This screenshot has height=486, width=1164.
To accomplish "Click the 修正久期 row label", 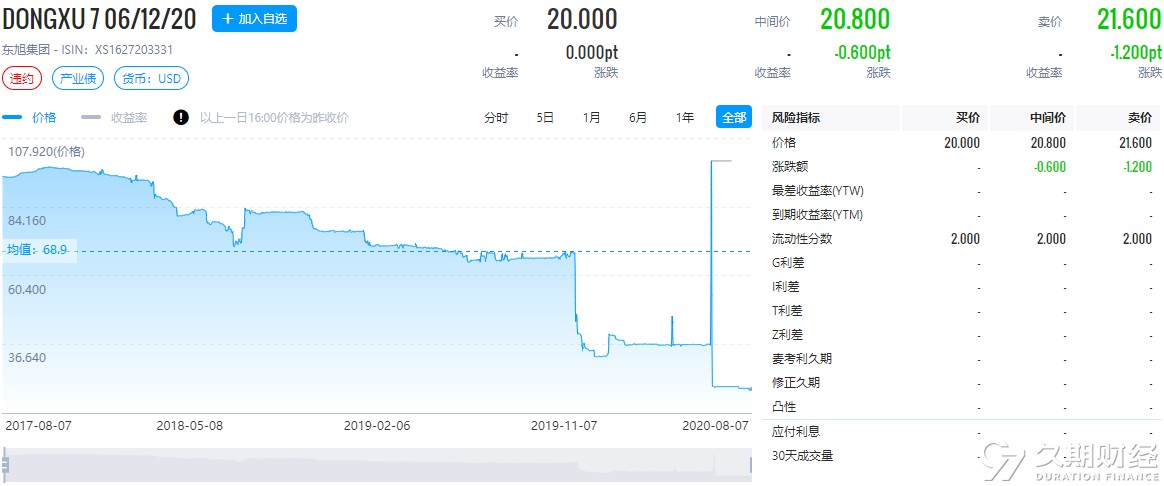I will point(796,383).
